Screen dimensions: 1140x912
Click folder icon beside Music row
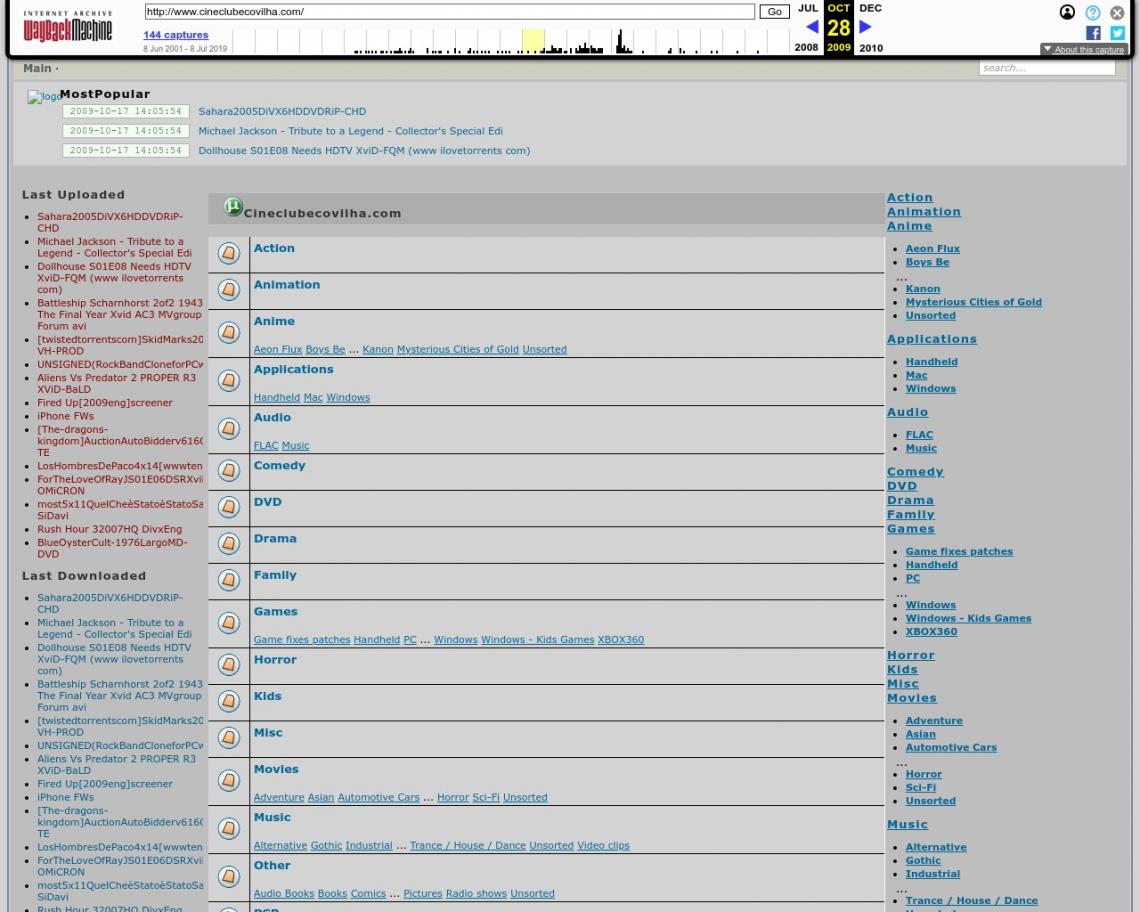(x=229, y=828)
